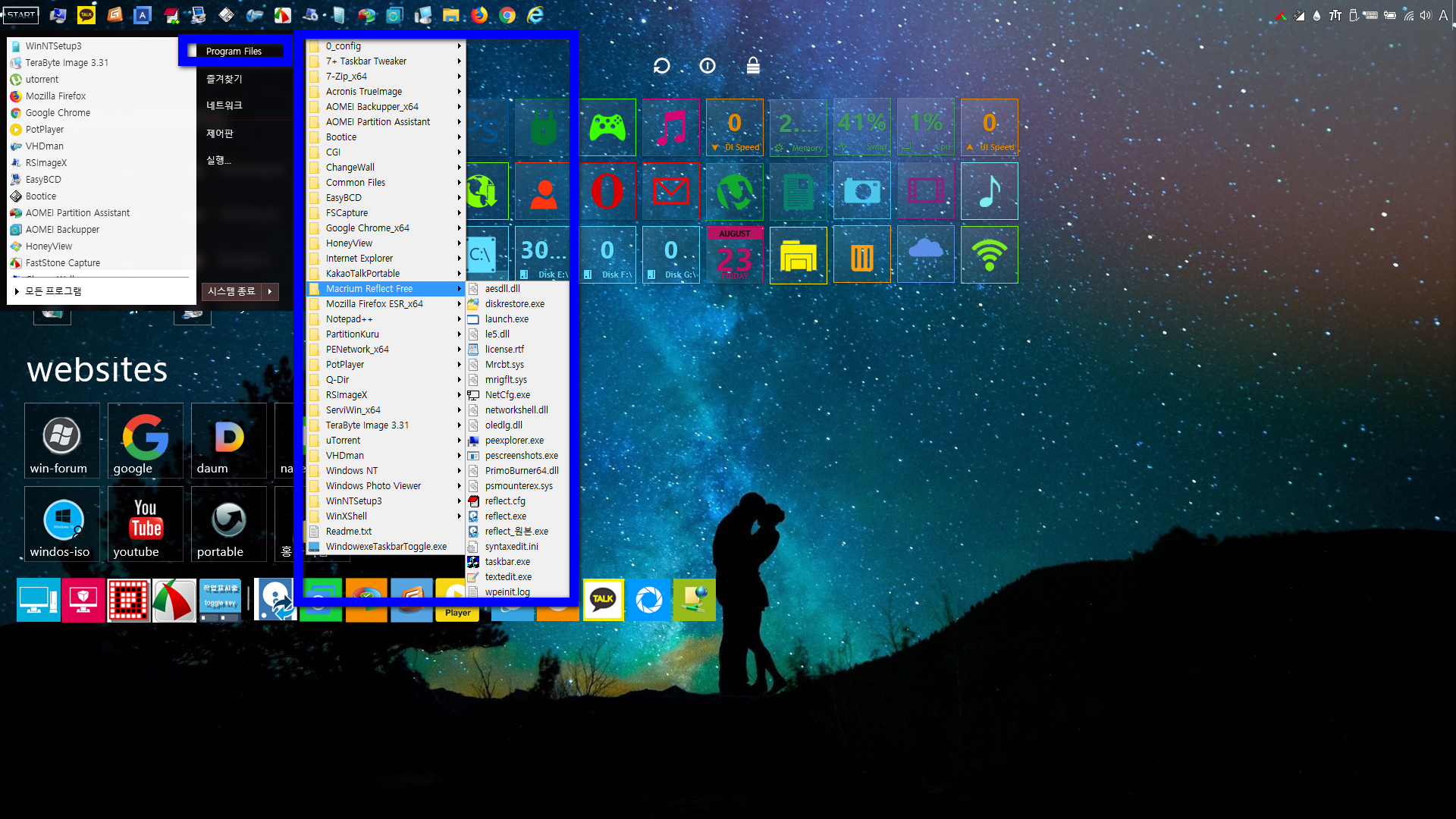Open the win-forum website tile
The height and width of the screenshot is (819, 1456).
62,441
